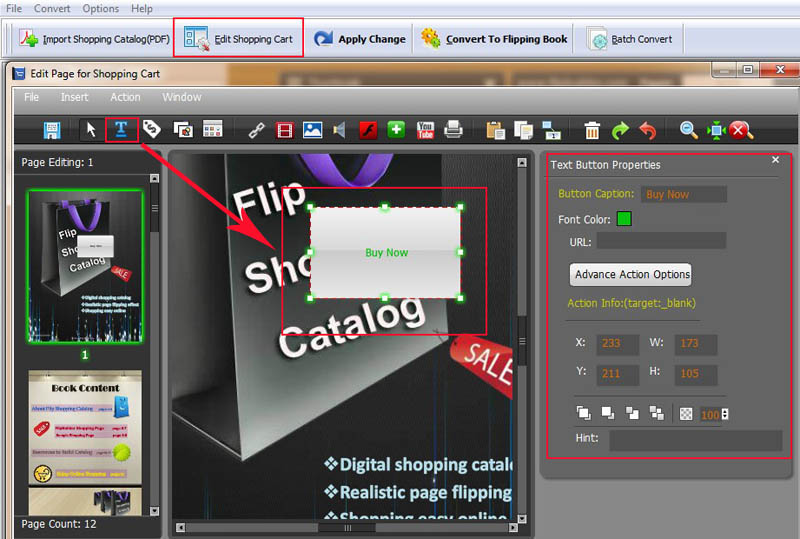The height and width of the screenshot is (539, 800).
Task: Click canvas horizontal scrollbar left arrow
Action: click(x=180, y=527)
